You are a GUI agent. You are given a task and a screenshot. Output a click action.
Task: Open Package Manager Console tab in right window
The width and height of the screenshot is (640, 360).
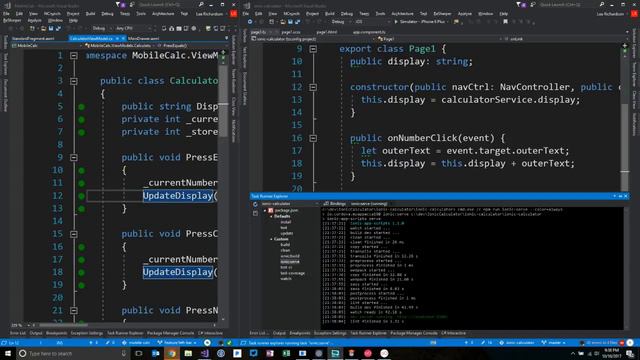coord(413,333)
